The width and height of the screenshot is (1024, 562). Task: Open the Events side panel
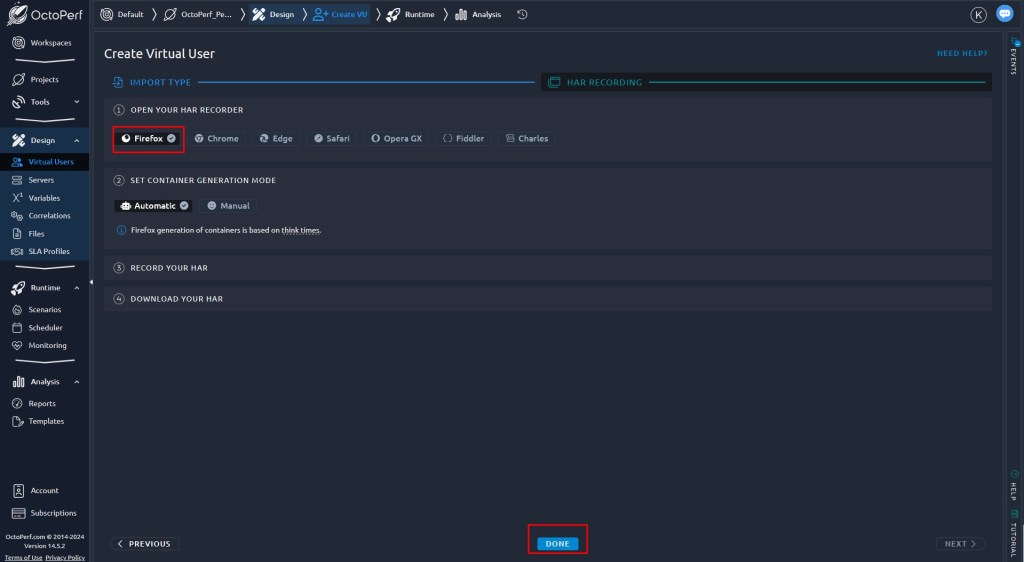[x=1012, y=61]
